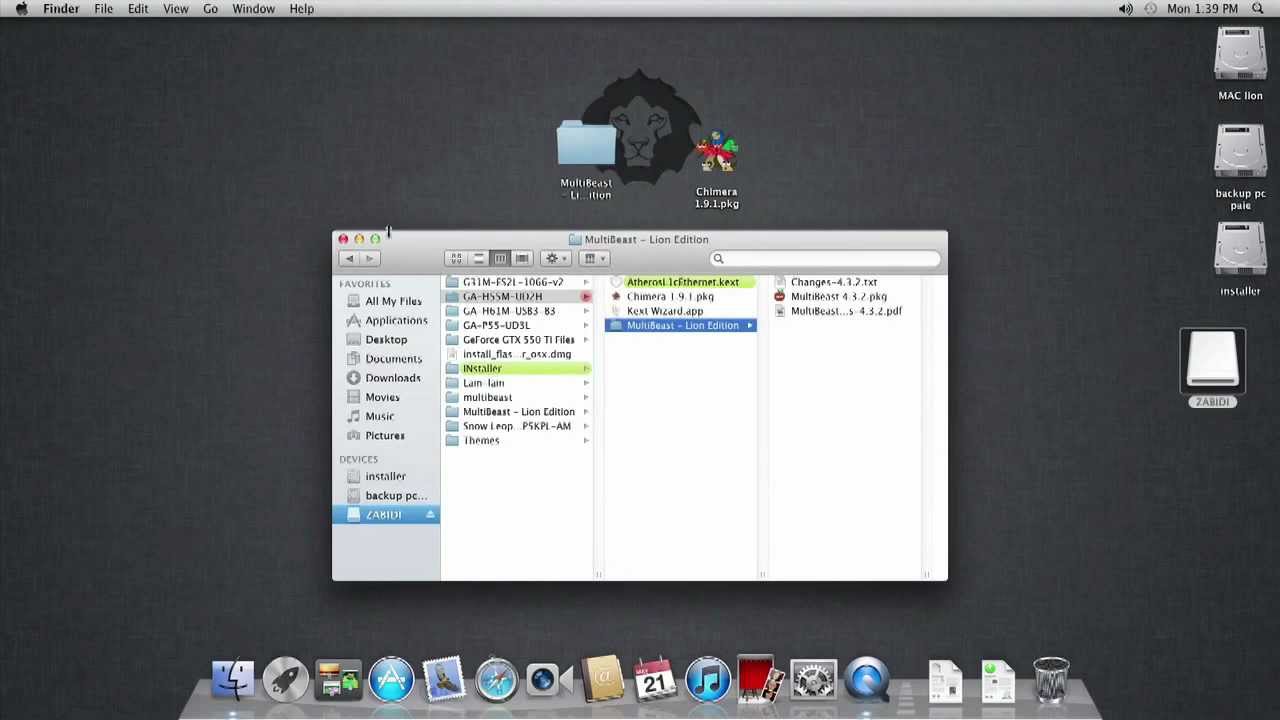
Task: Select the GA-H55M-UD2H folder
Action: 518,296
